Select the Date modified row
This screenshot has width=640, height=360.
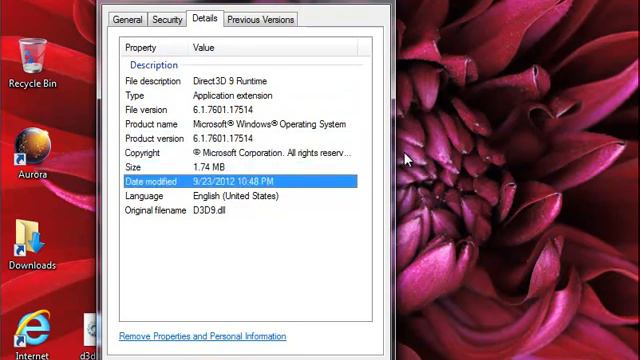[x=240, y=181]
